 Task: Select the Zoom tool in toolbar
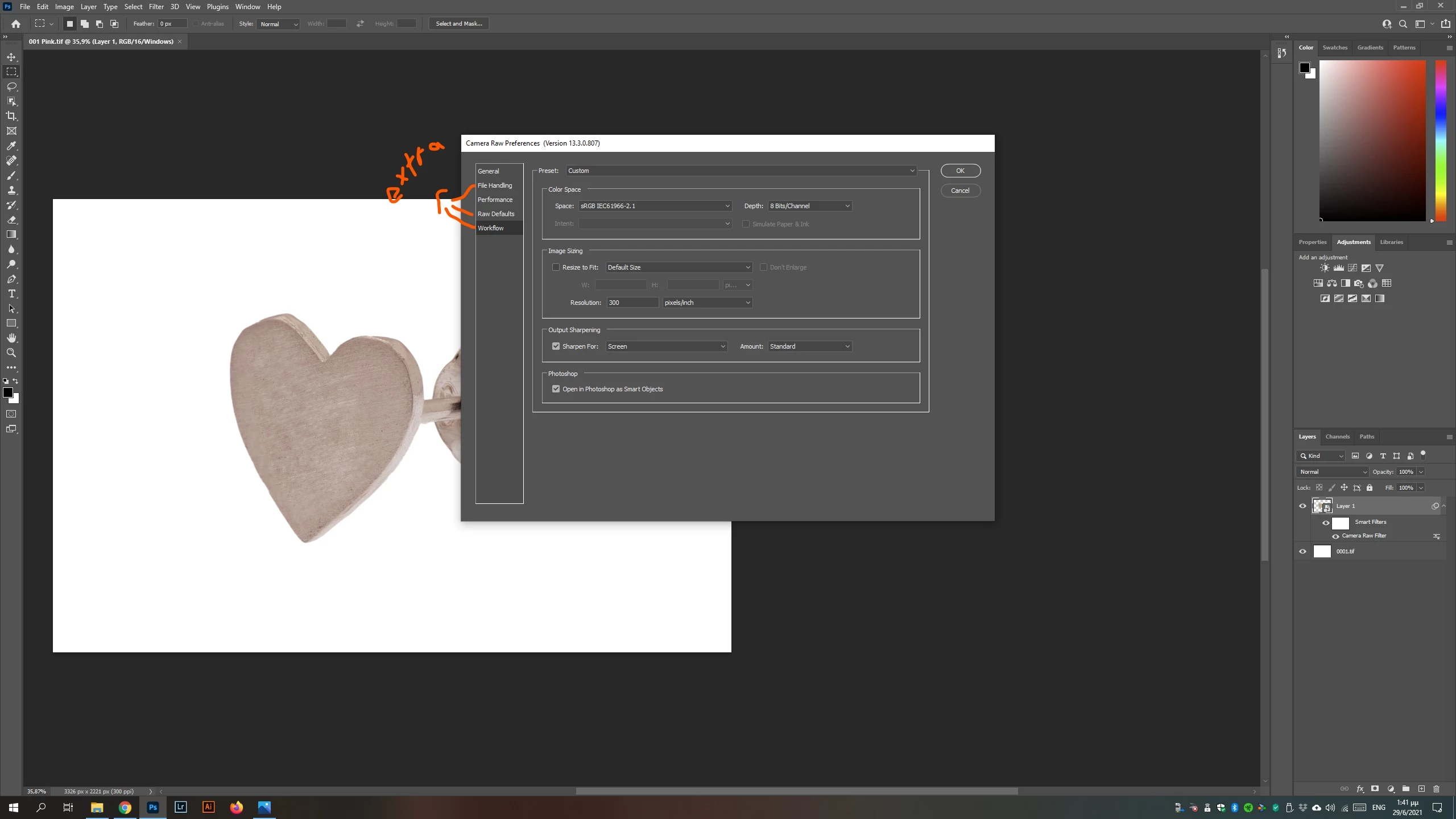(11, 353)
